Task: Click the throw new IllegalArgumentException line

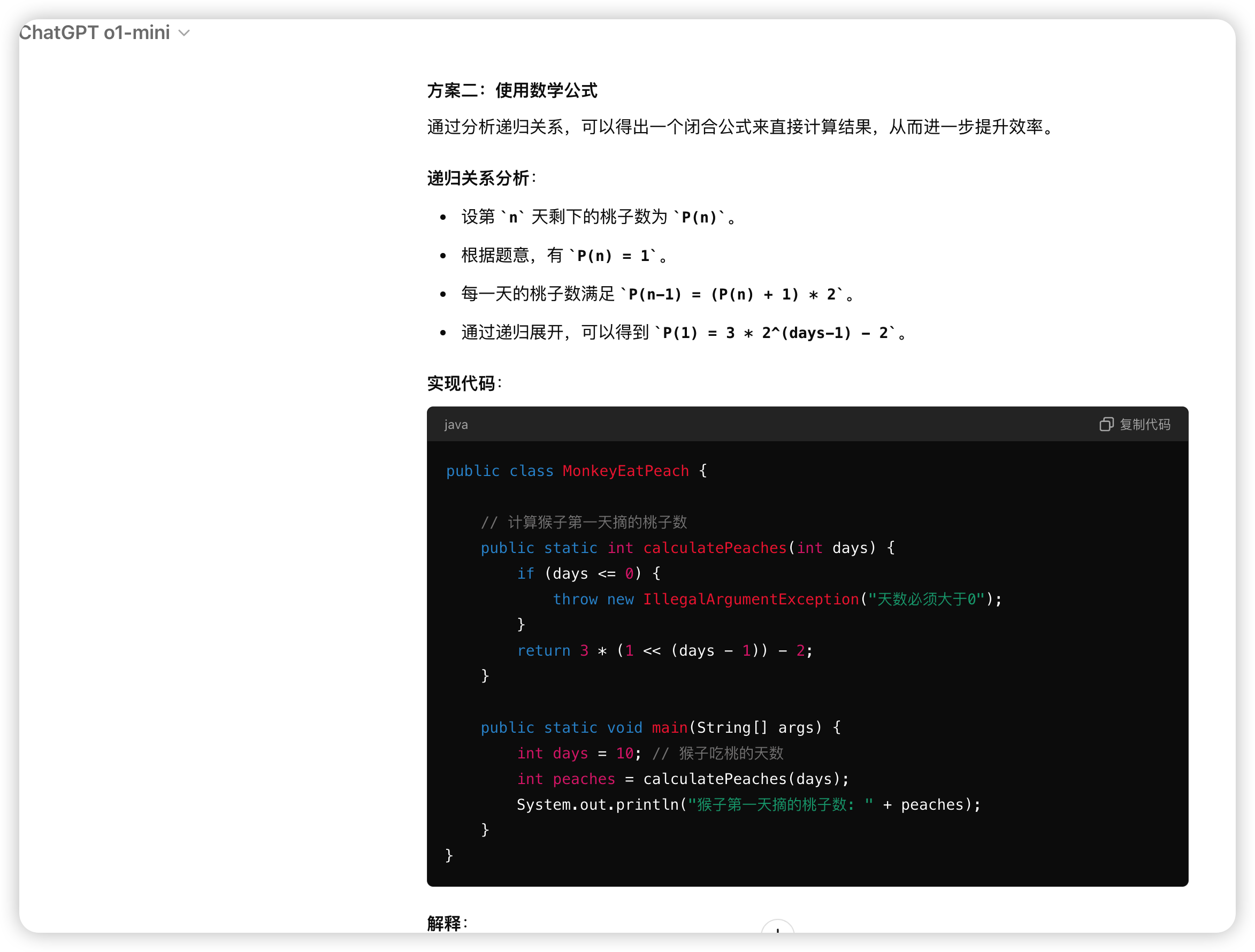Action: [x=777, y=599]
